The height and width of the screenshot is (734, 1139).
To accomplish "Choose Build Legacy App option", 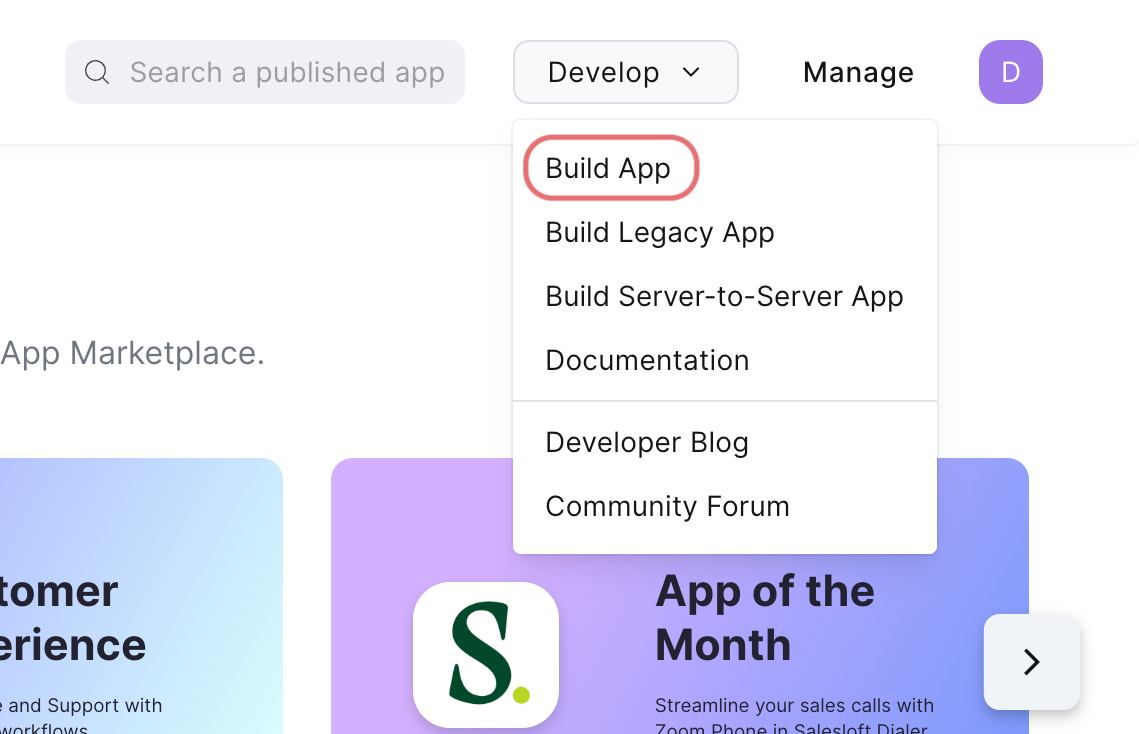I will pos(659,232).
